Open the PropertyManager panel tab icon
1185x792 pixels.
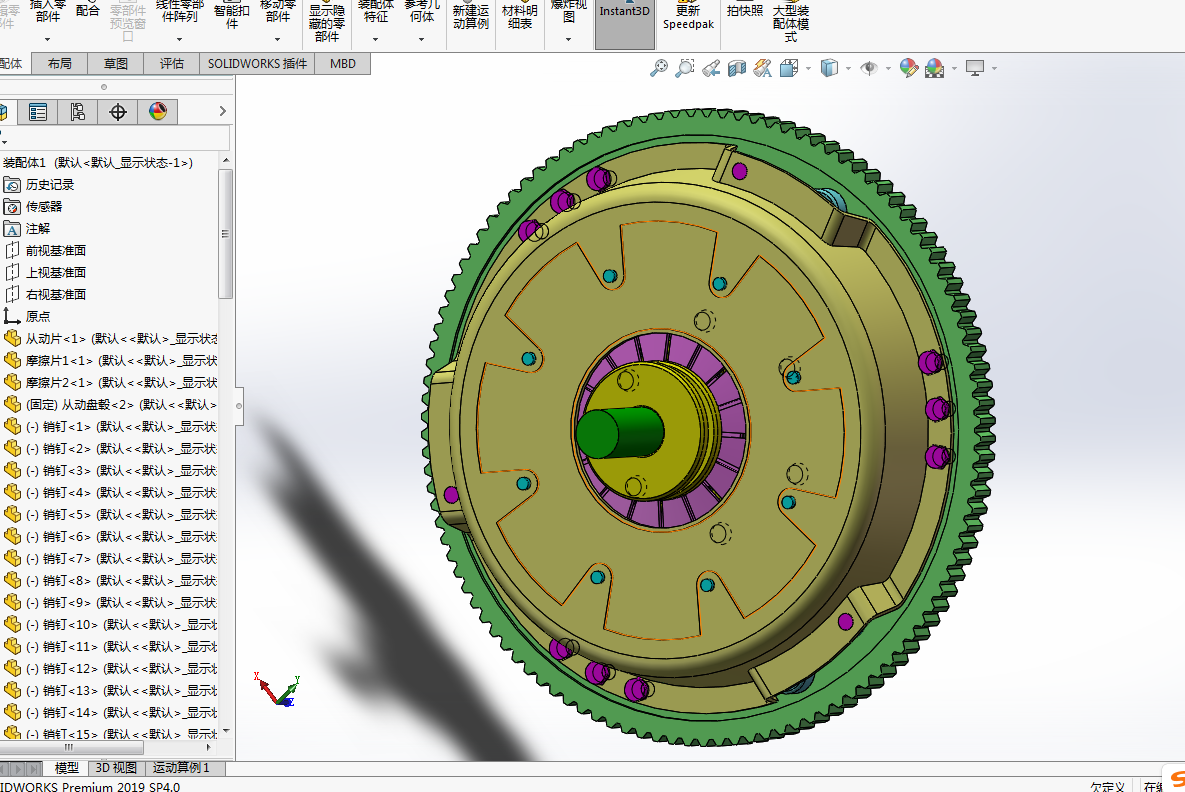pos(38,111)
